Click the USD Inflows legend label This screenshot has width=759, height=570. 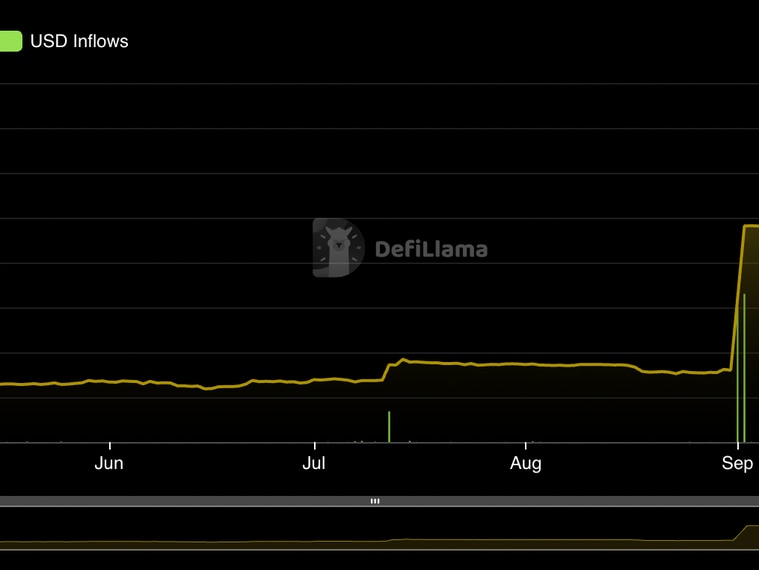coord(79,41)
